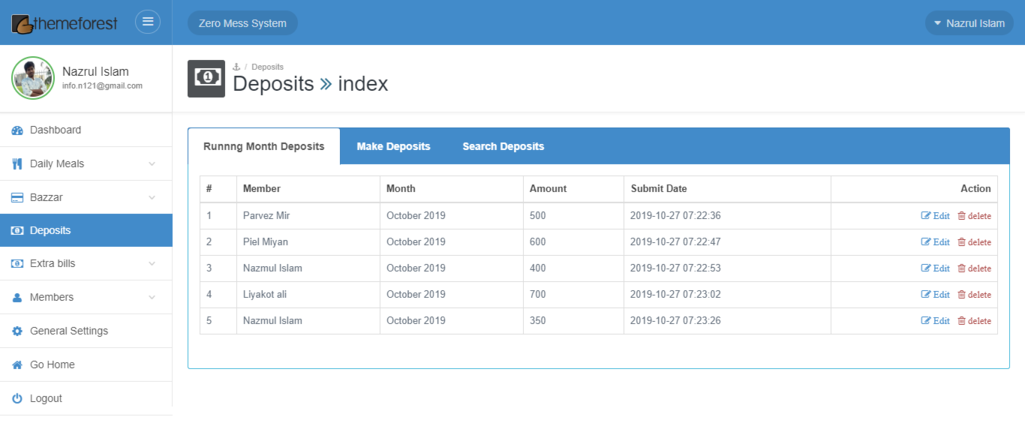1025x432 pixels.
Task: Switch to the Make Deposits tab
Action: tap(393, 146)
